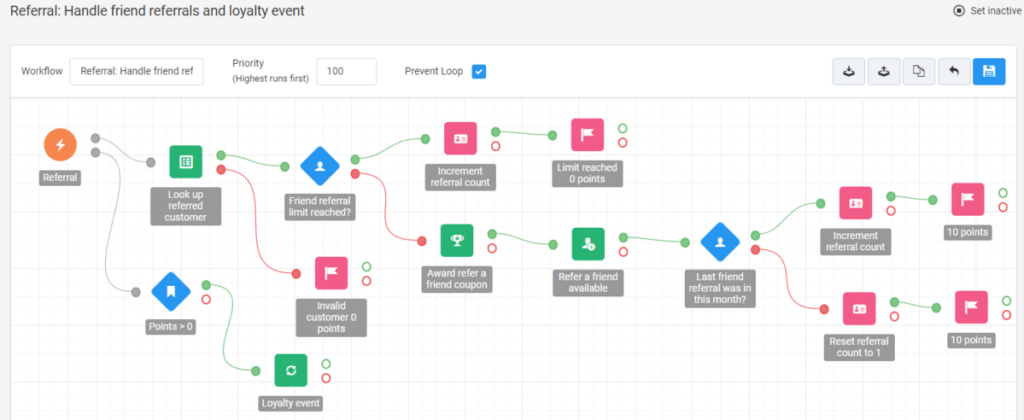The image size is (1024, 420).
Task: Click the Increment referral count node above Reset referral count
Action: (856, 202)
